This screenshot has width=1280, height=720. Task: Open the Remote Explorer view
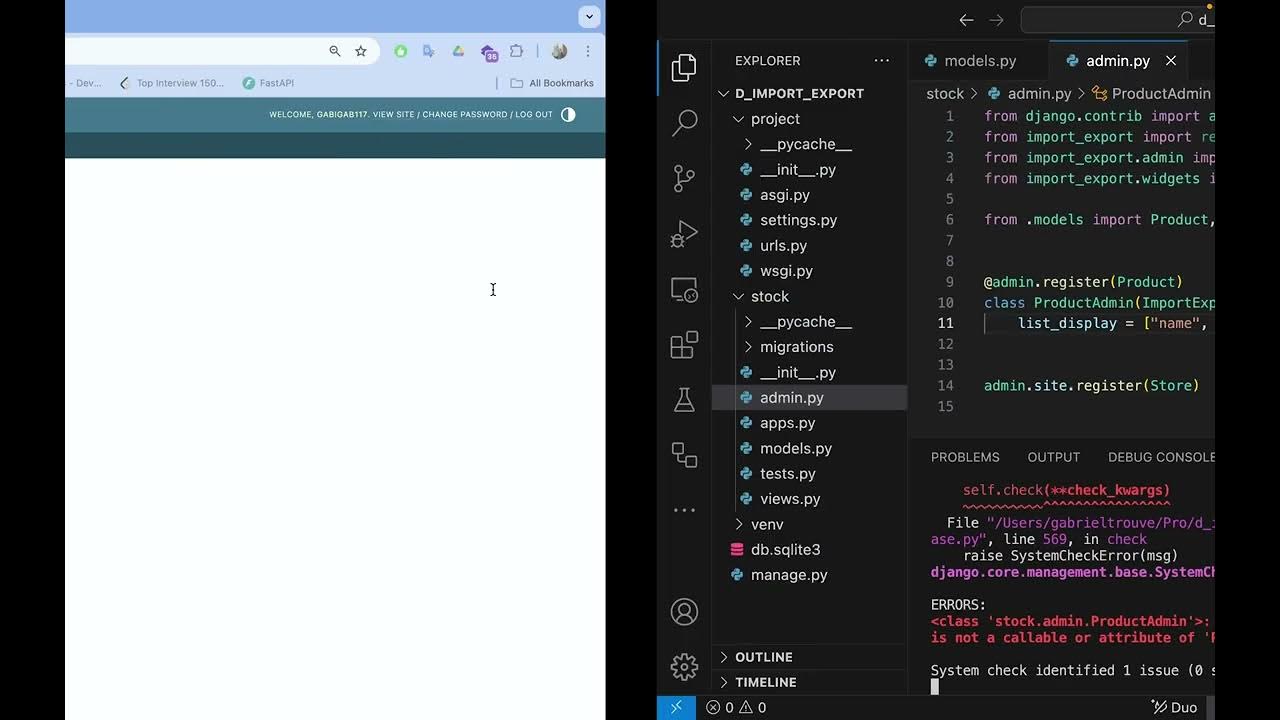684,288
